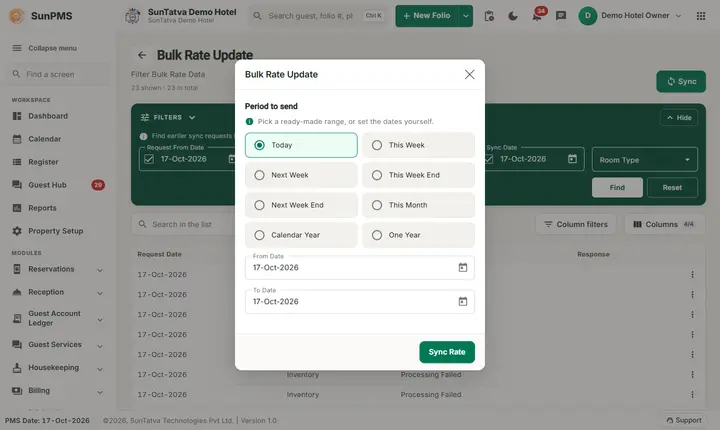The image size is (720, 430).
Task: Close the Bulk Rate Update dialog
Action: pyautogui.click(x=469, y=74)
